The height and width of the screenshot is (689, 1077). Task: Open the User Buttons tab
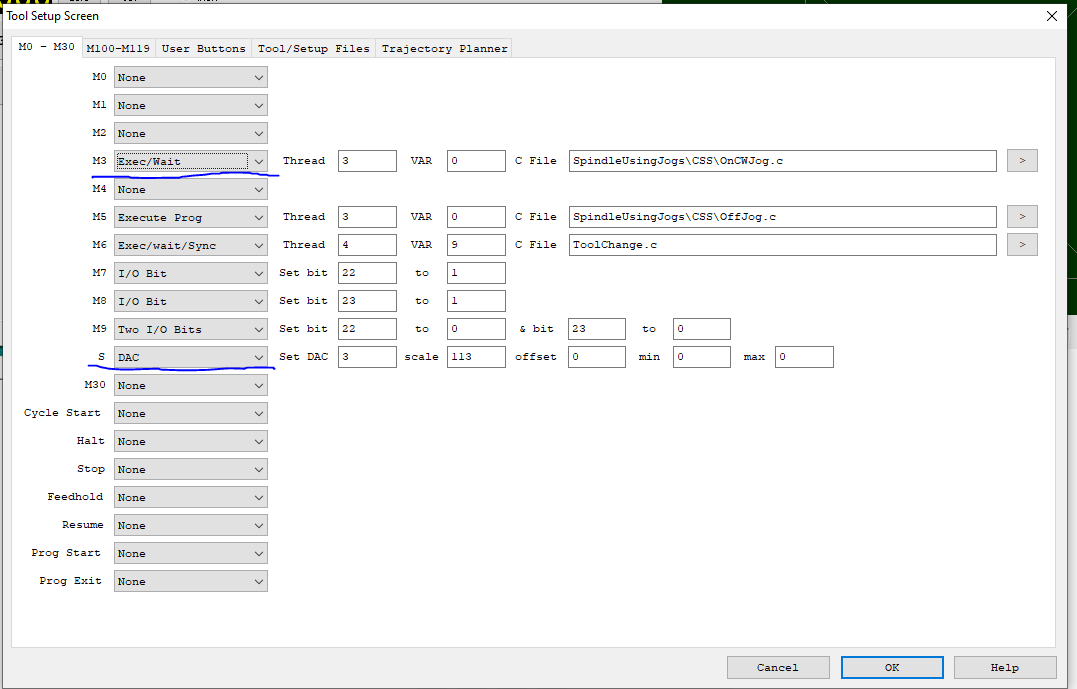coord(203,48)
